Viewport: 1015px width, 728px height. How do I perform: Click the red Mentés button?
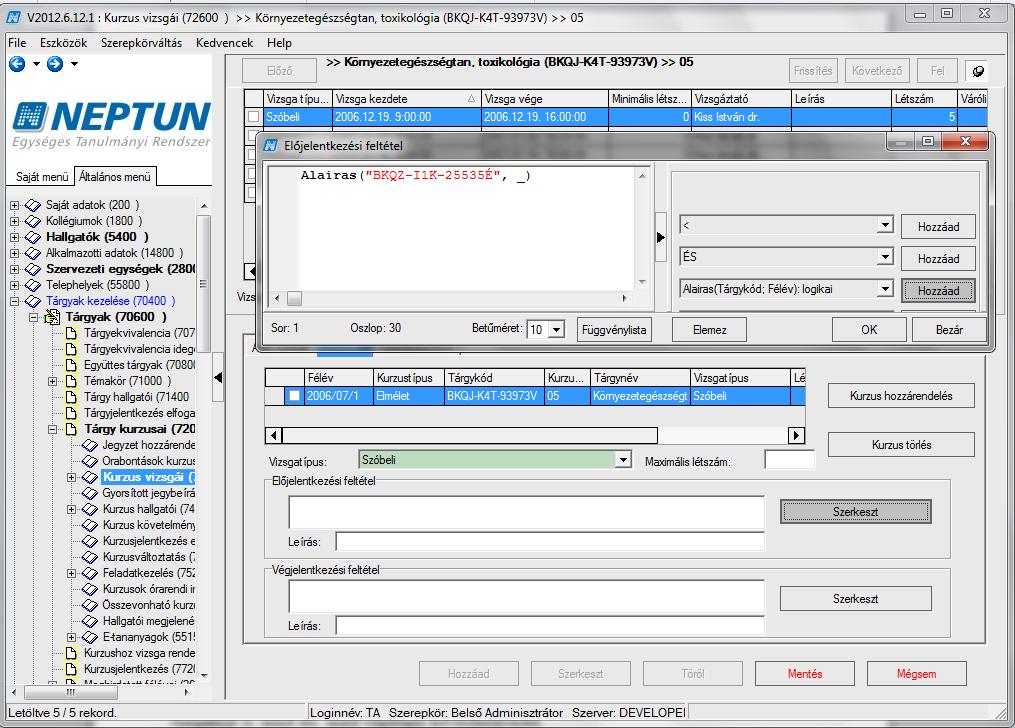click(805, 674)
